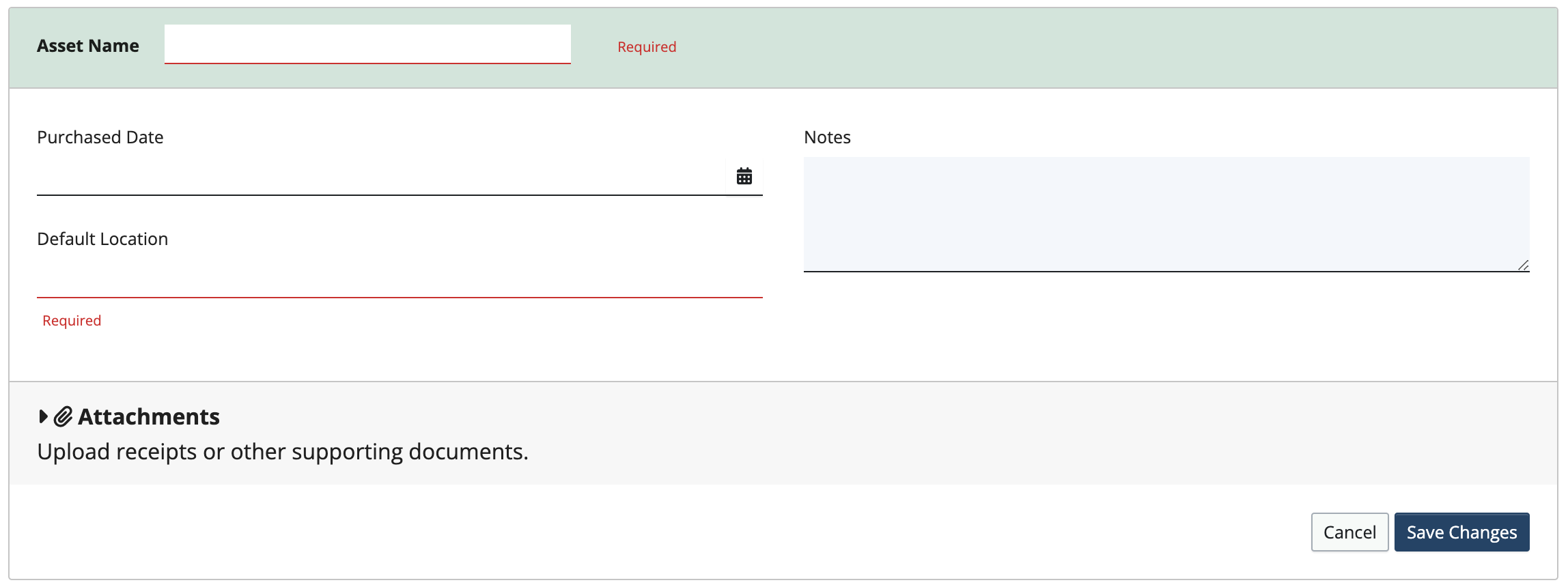Image resolution: width=1568 pixels, height=587 pixels.
Task: Click into the Purchased Date field
Action: [381, 177]
